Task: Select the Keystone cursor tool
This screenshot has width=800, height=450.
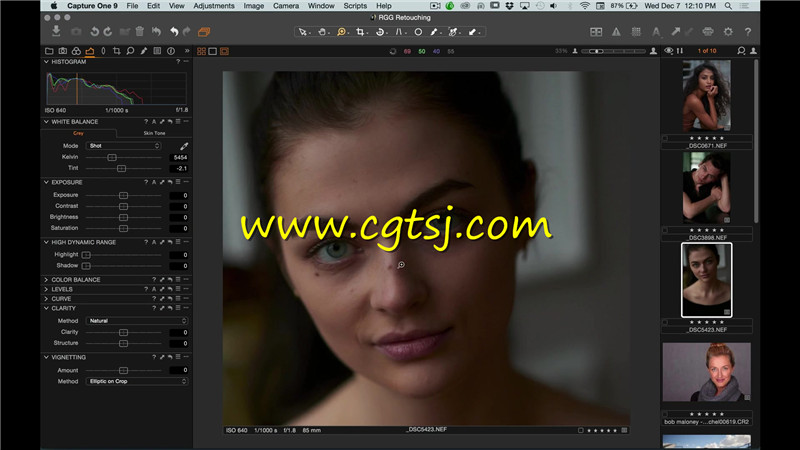Action: pos(399,32)
